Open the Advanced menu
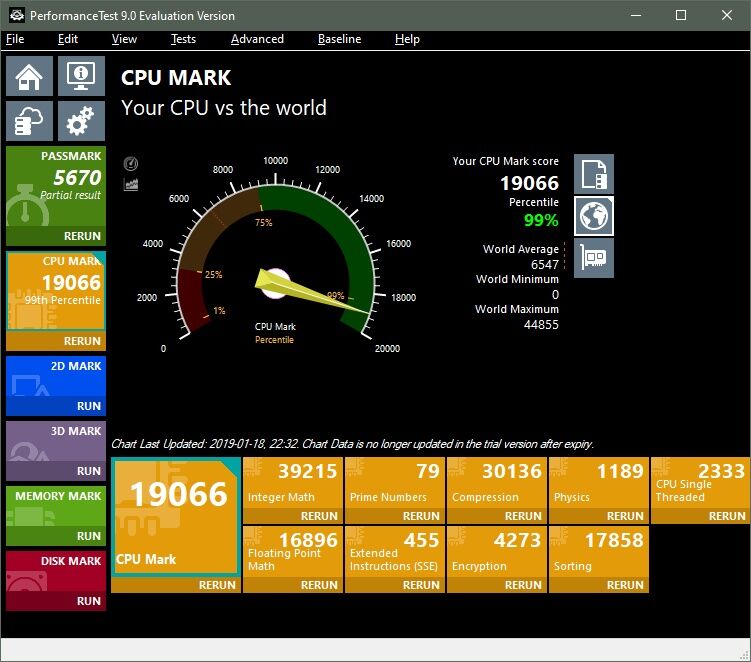This screenshot has height=662, width=751. (x=257, y=39)
